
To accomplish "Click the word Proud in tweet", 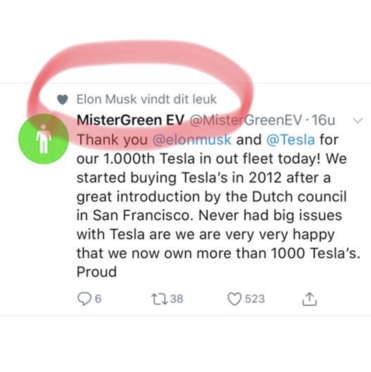I will click(x=97, y=272).
